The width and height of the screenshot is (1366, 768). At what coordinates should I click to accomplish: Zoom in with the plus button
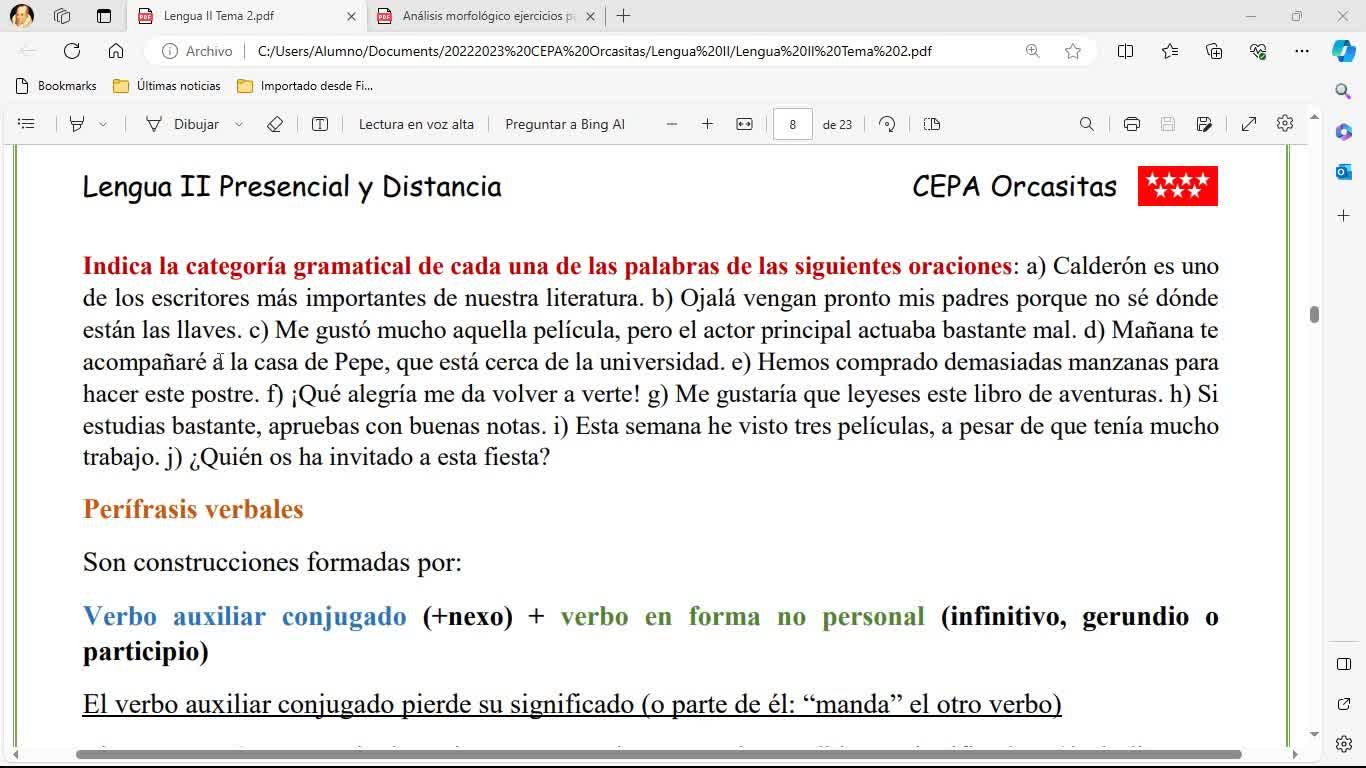[x=708, y=124]
